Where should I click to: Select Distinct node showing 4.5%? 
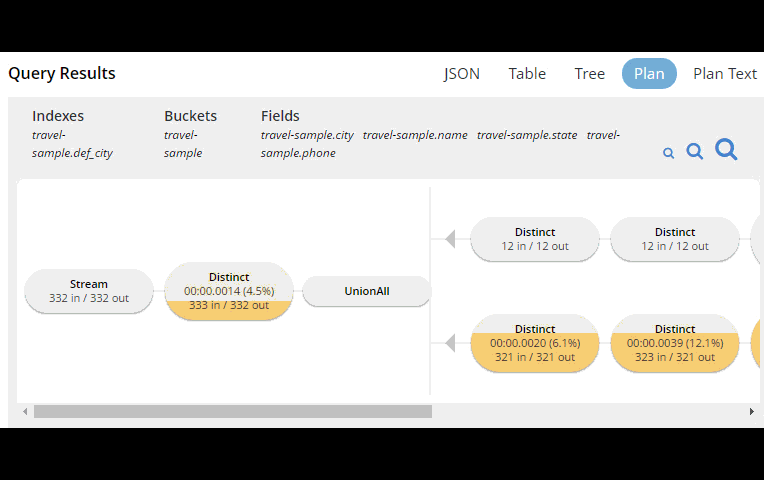[x=229, y=291]
